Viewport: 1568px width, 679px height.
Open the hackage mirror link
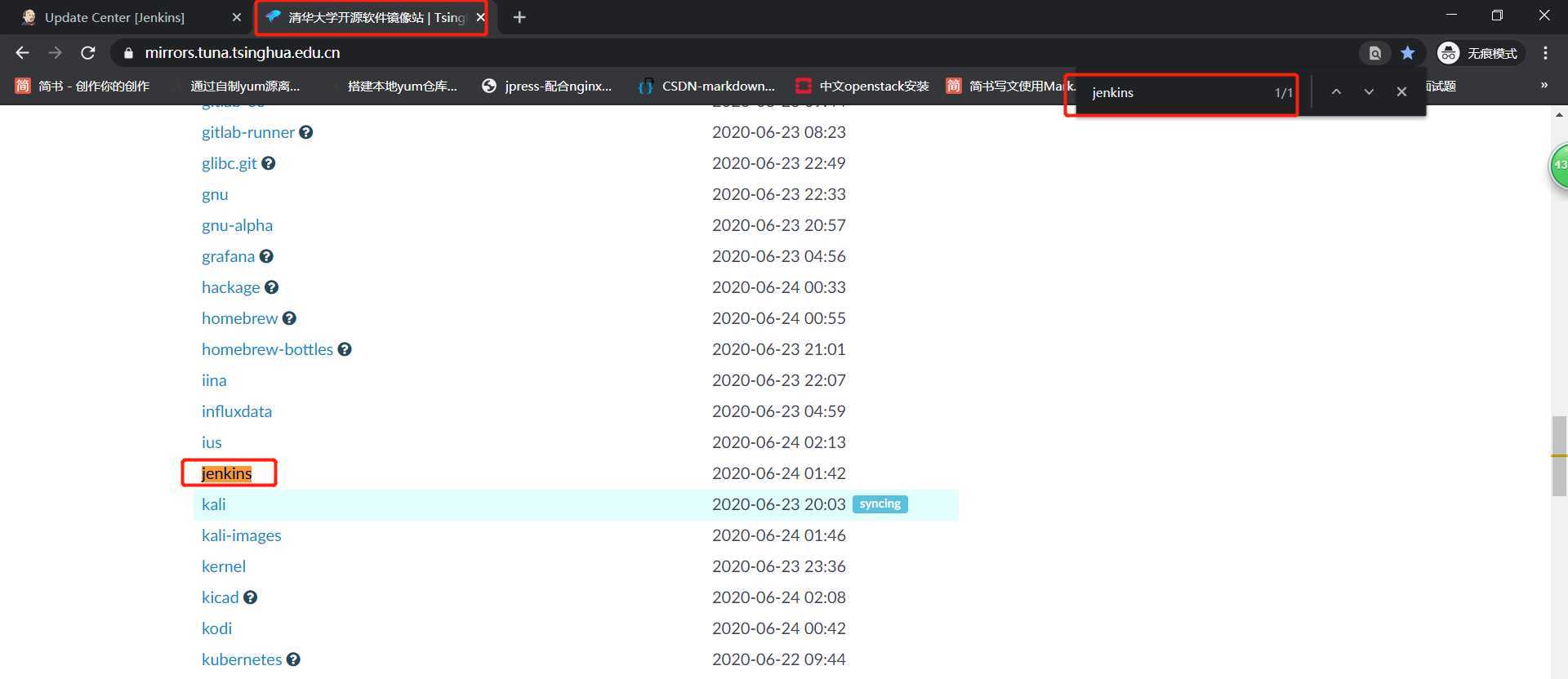coord(231,287)
